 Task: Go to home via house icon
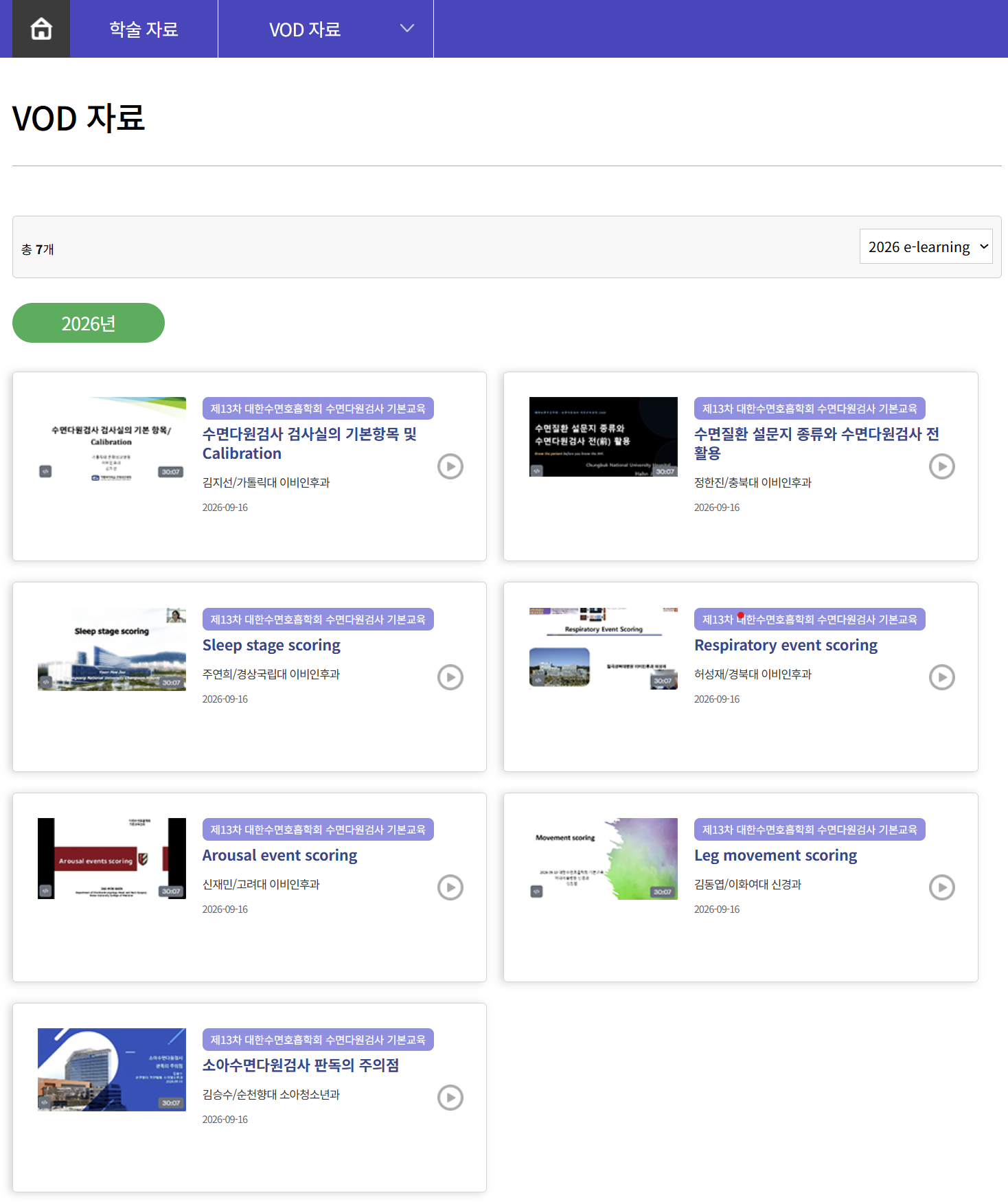tap(41, 29)
